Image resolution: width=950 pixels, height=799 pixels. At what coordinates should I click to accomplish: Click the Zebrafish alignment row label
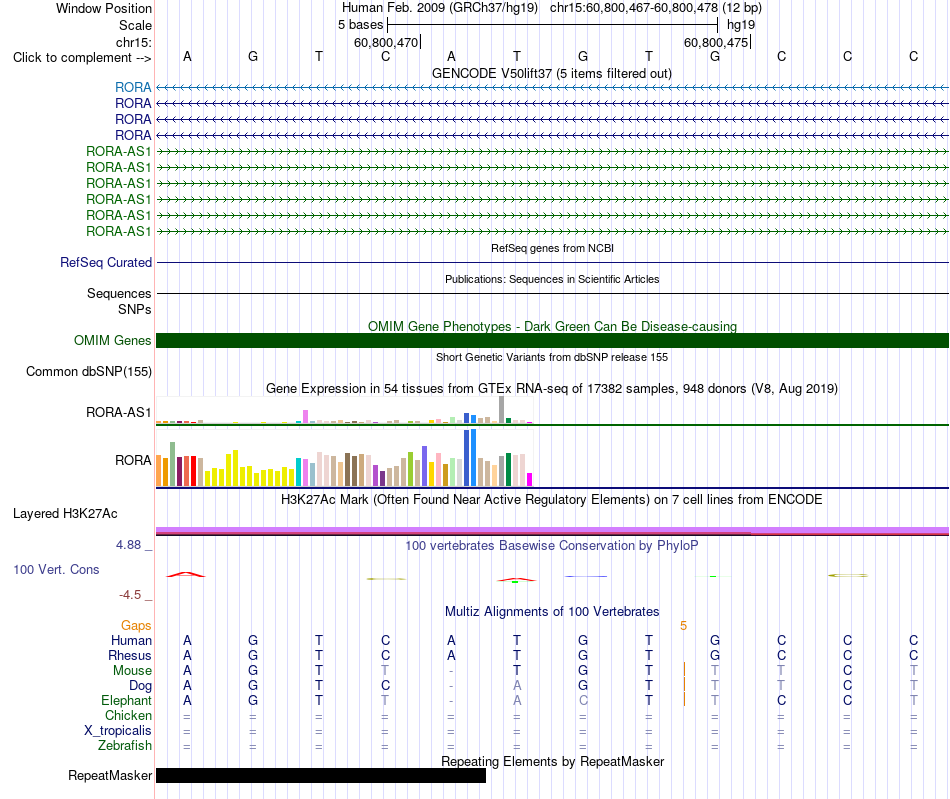click(125, 746)
